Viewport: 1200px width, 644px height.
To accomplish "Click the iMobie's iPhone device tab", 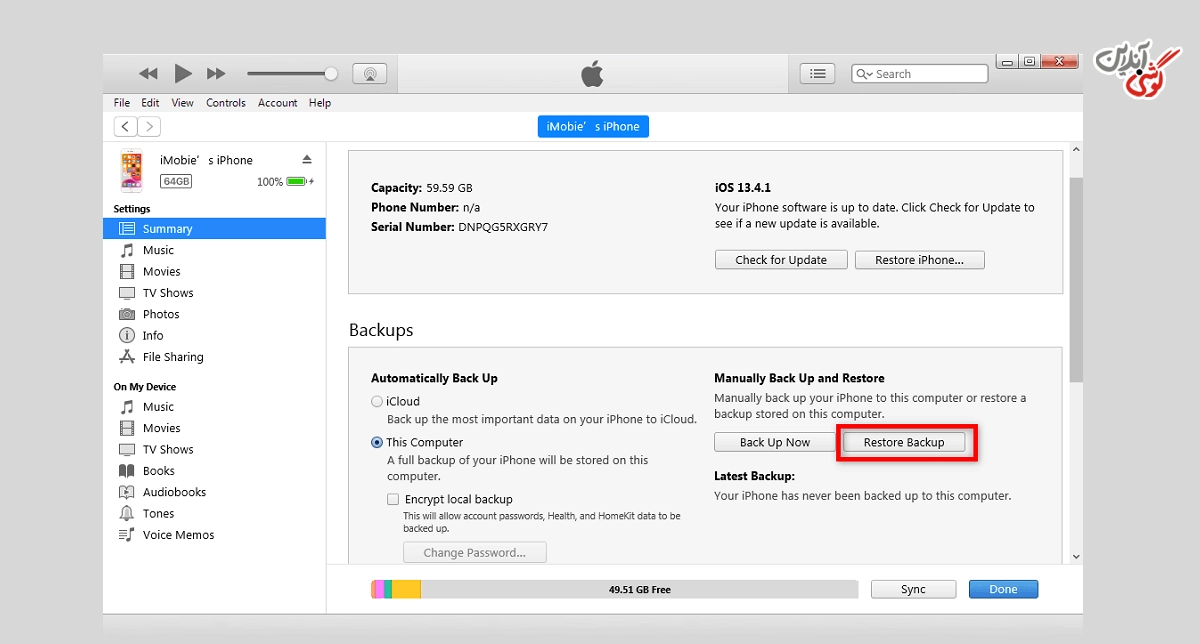I will point(593,127).
